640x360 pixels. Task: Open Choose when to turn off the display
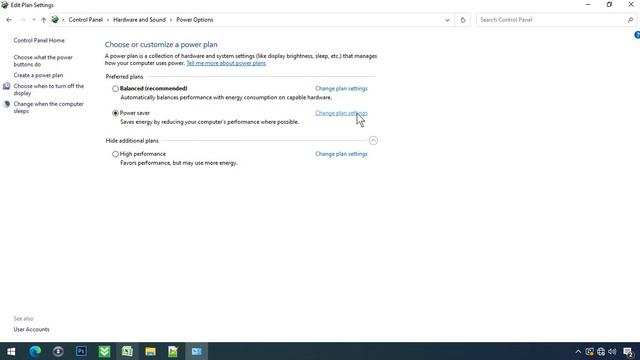tap(49, 89)
